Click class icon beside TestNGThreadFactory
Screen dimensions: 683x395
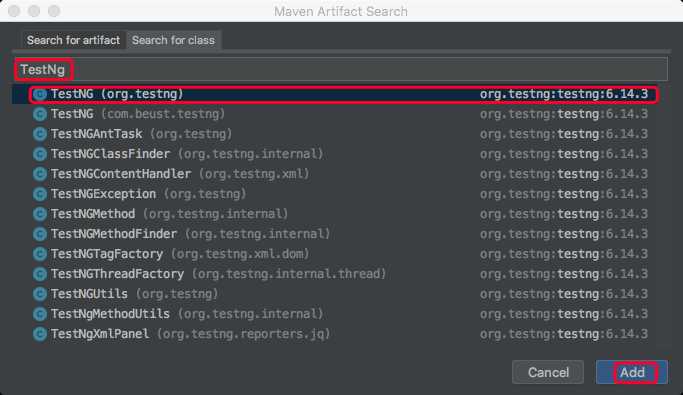[x=40, y=274]
